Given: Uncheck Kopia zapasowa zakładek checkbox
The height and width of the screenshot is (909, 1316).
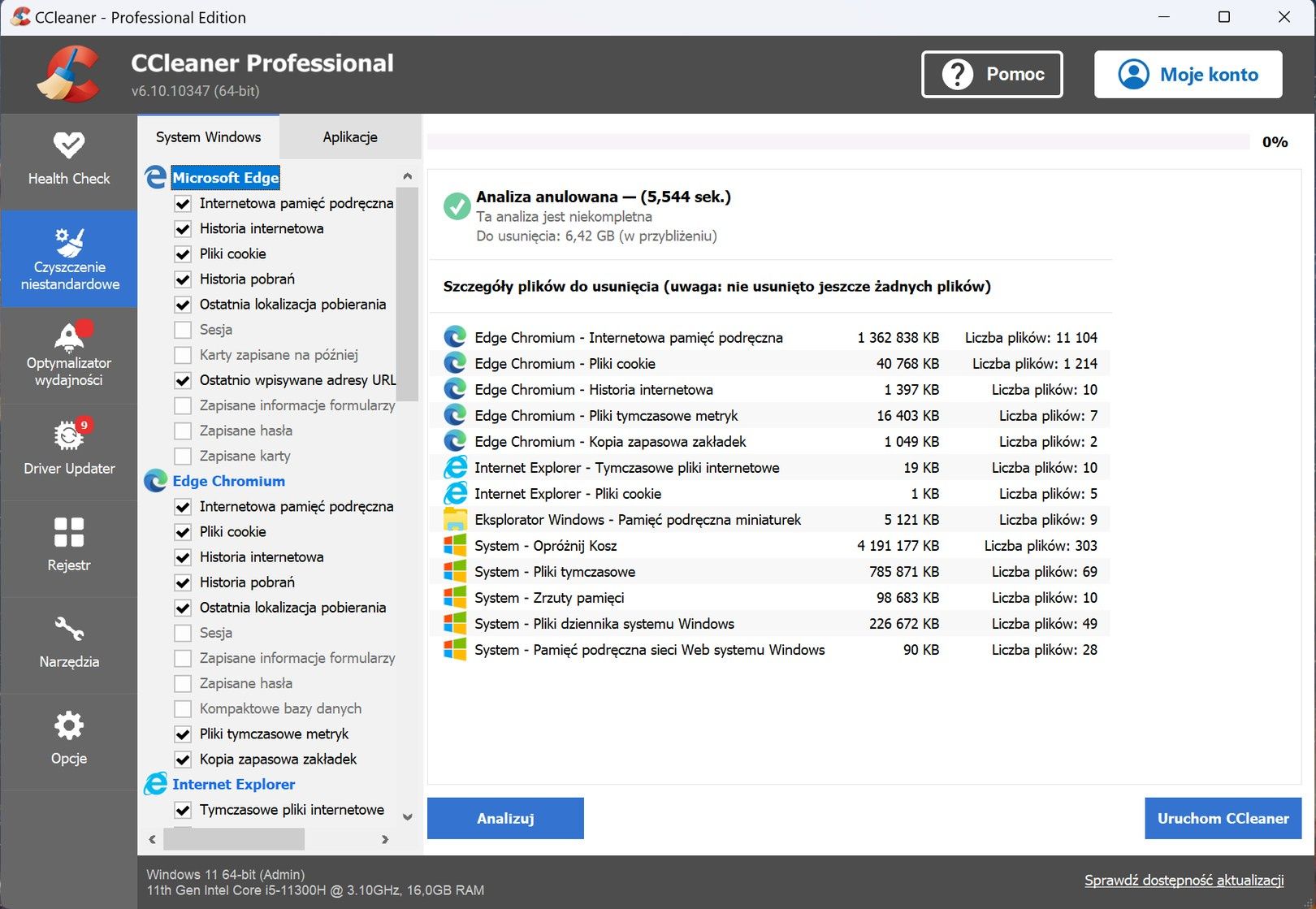Looking at the screenshot, I should [183, 759].
